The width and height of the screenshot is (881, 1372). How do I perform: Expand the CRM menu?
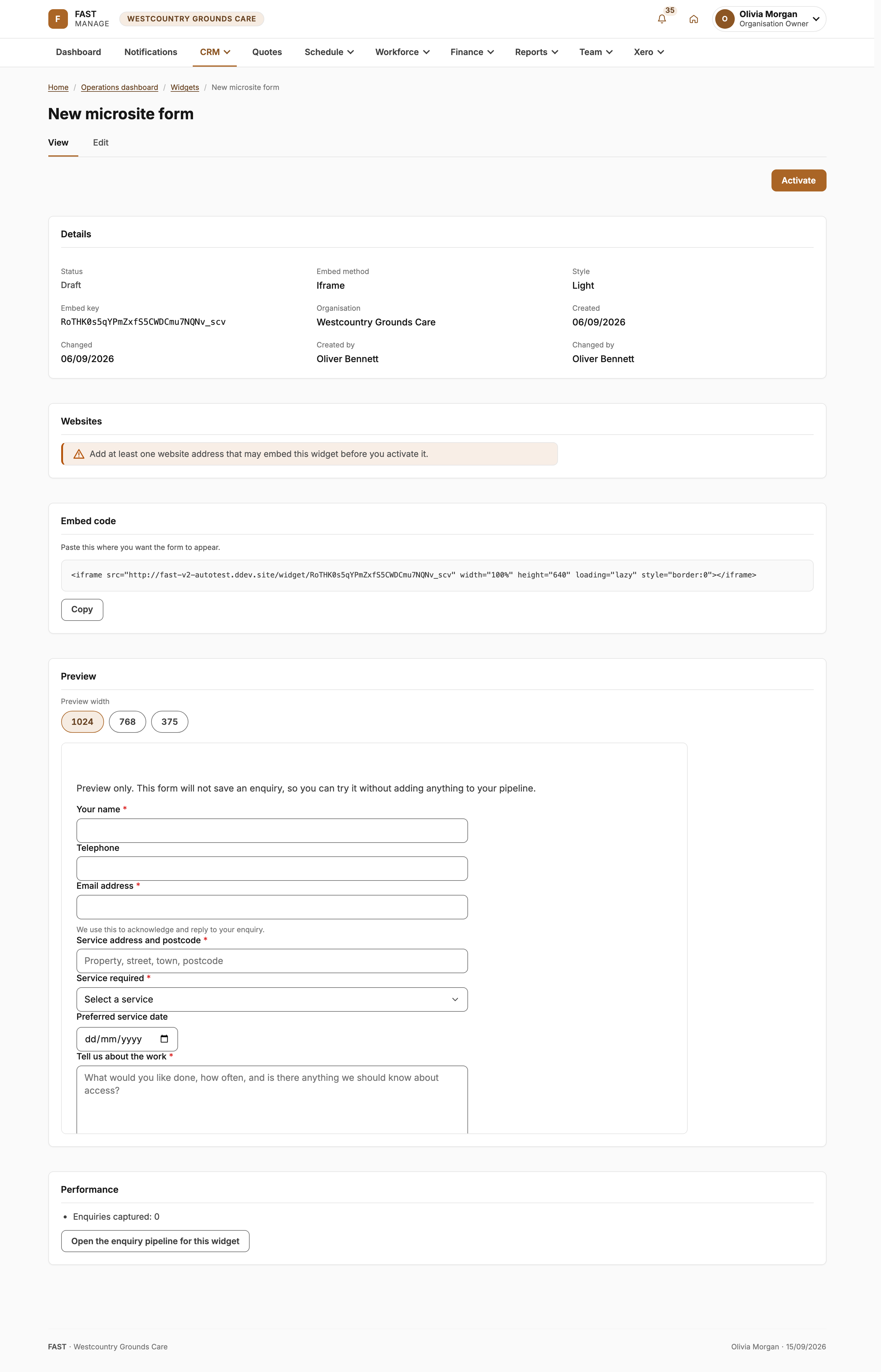214,52
